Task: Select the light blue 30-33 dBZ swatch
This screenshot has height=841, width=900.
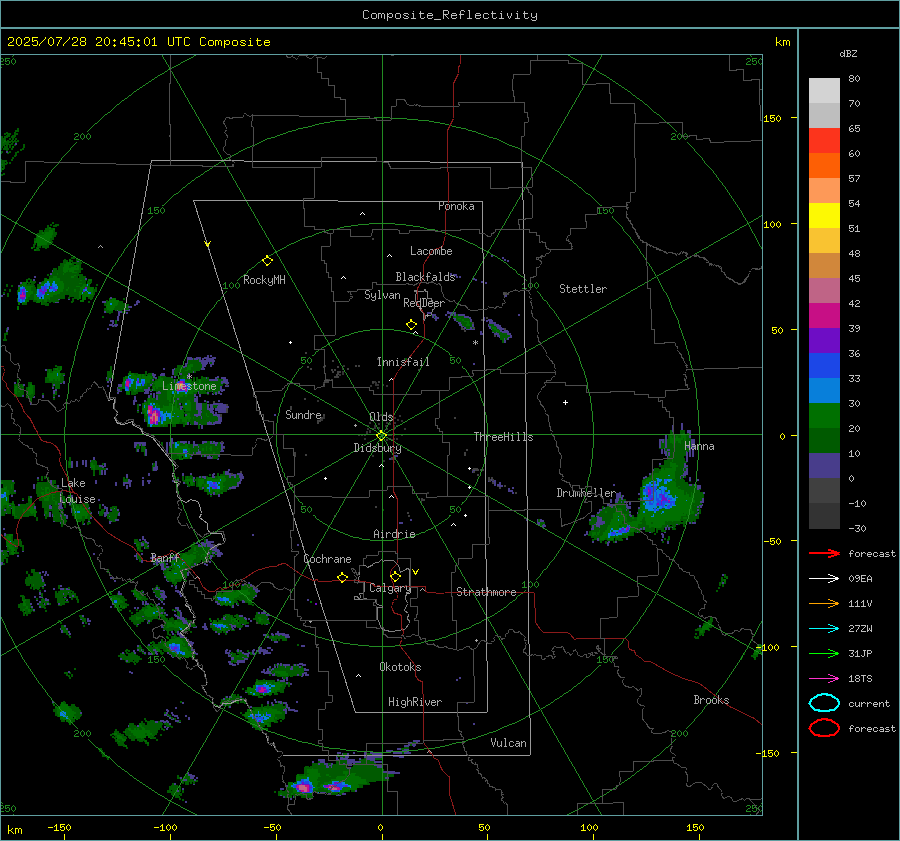Action: 824,390
